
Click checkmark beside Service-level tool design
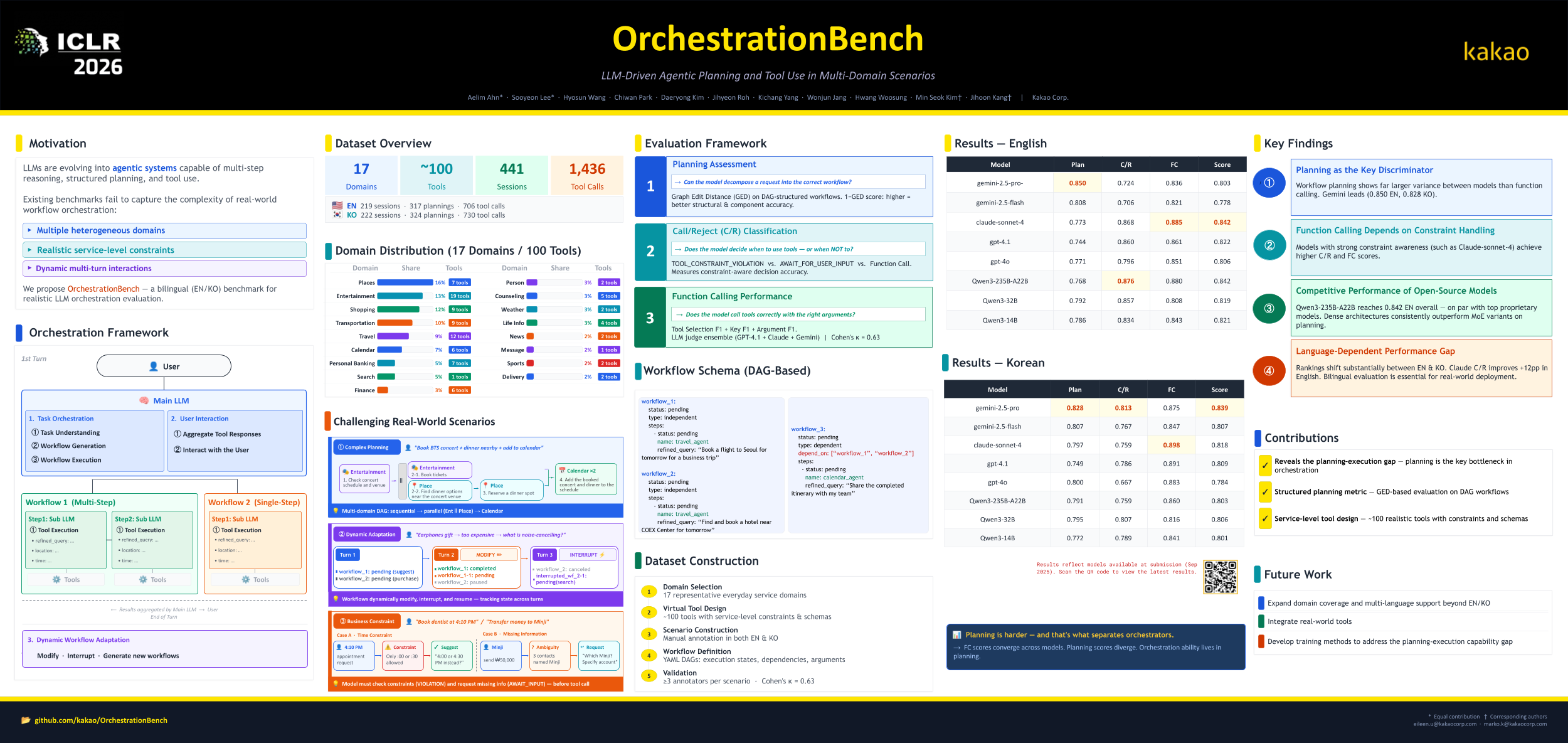(1265, 519)
